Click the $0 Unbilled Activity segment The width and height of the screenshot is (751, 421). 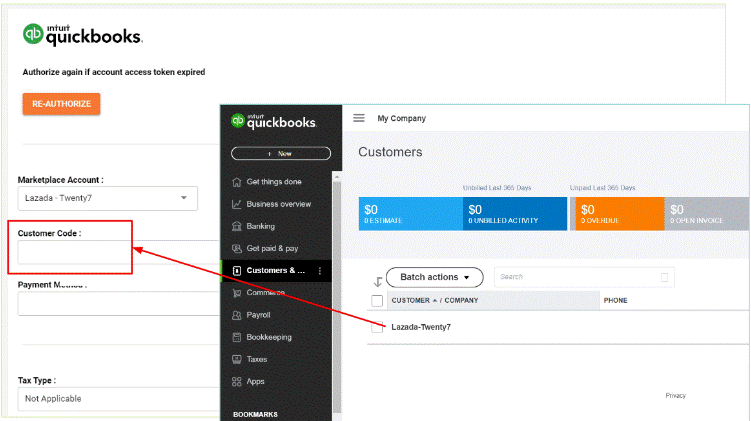pyautogui.click(x=515, y=214)
